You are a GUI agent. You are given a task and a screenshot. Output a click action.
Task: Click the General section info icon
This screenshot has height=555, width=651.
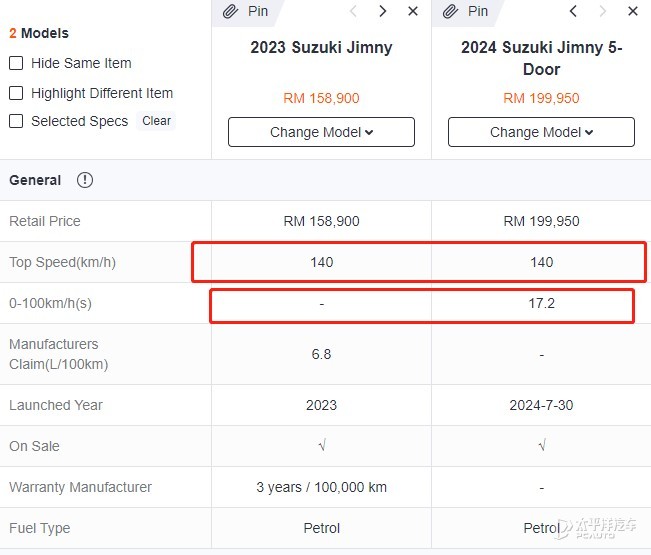pyautogui.click(x=85, y=180)
